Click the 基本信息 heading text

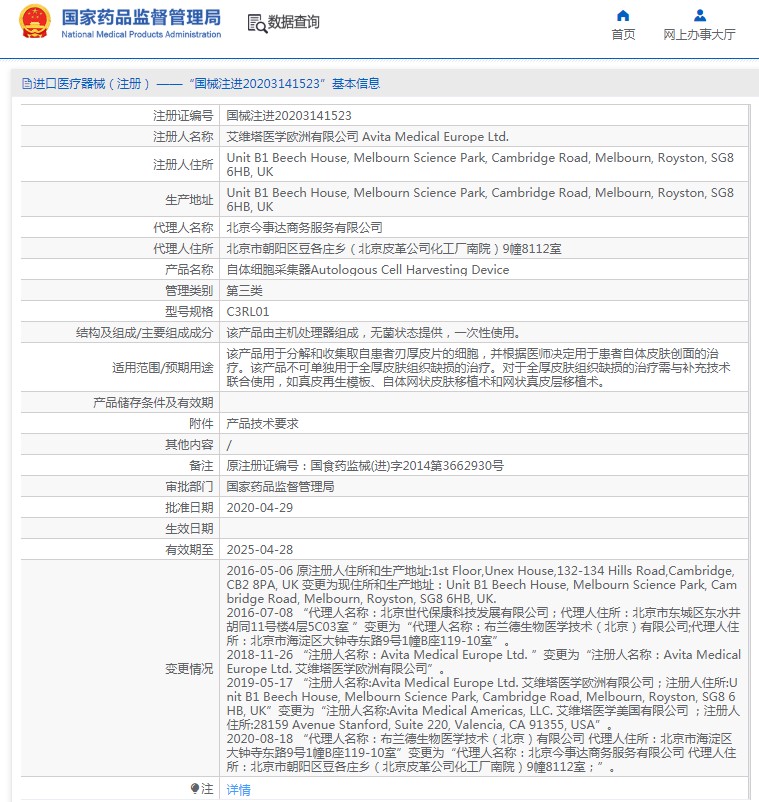tap(356, 83)
